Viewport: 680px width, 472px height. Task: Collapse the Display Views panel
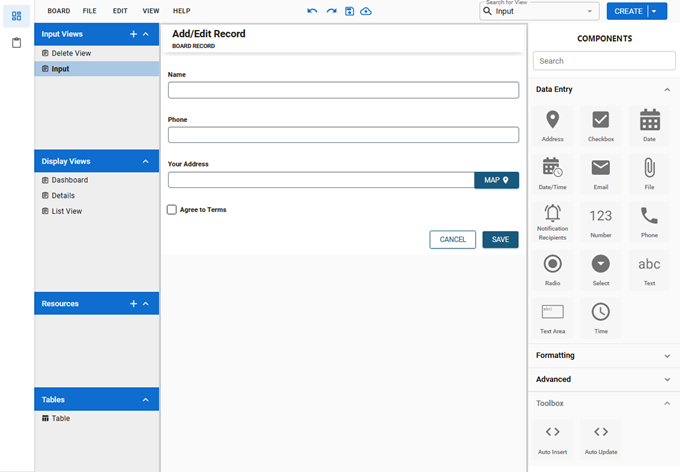click(x=146, y=161)
